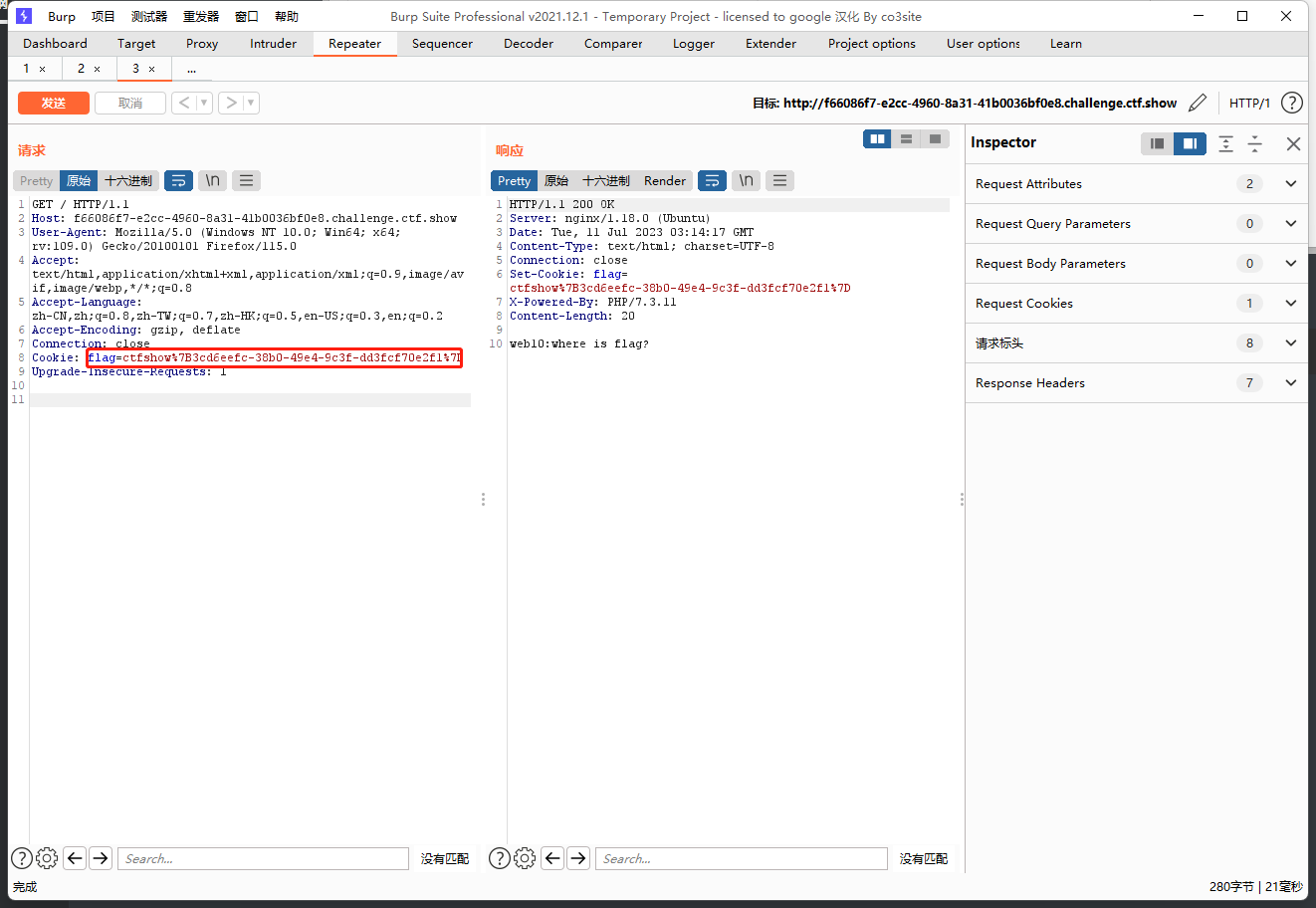Click the 发送 send button

point(54,103)
